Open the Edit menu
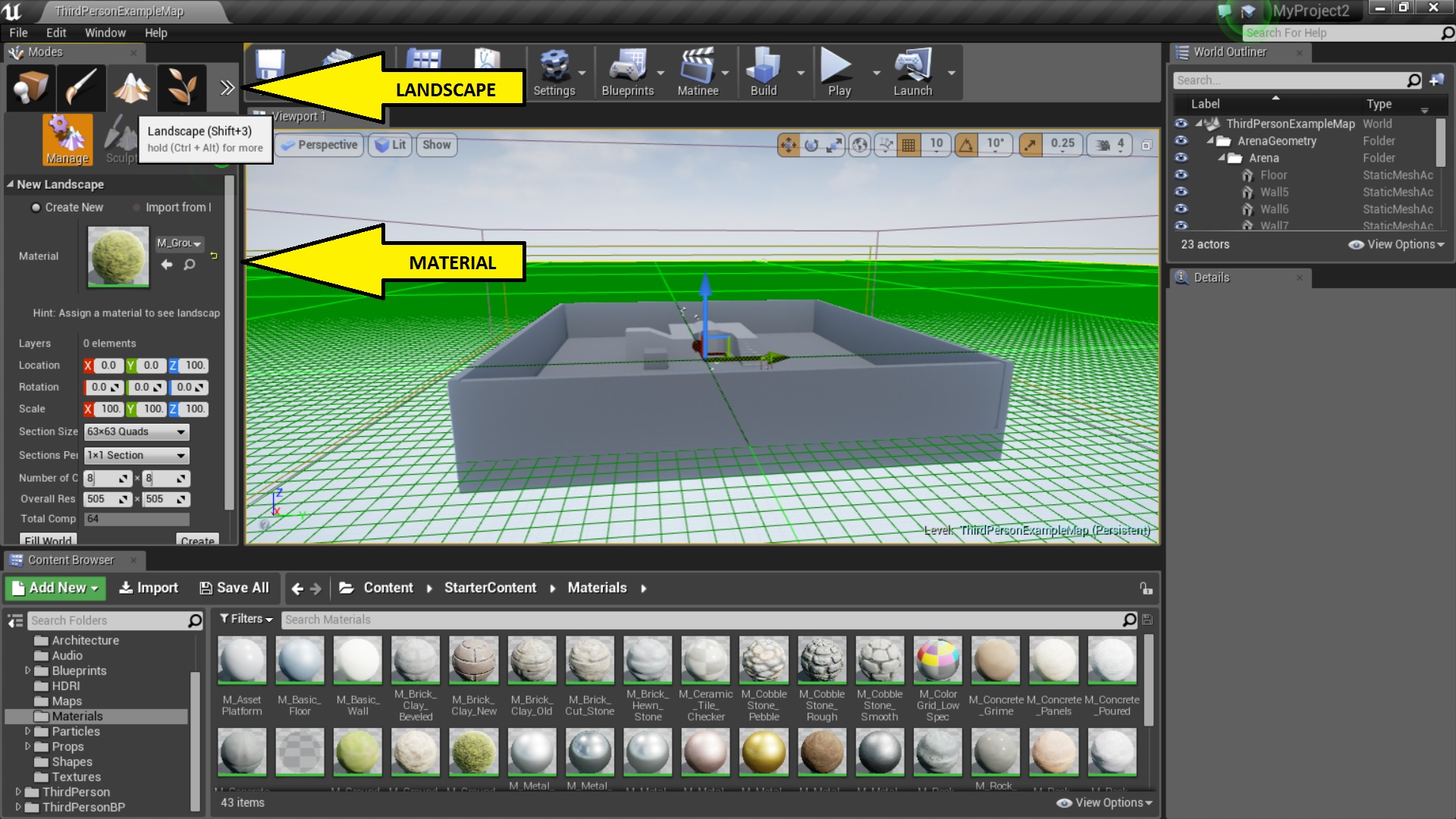Image resolution: width=1456 pixels, height=819 pixels. [x=56, y=33]
